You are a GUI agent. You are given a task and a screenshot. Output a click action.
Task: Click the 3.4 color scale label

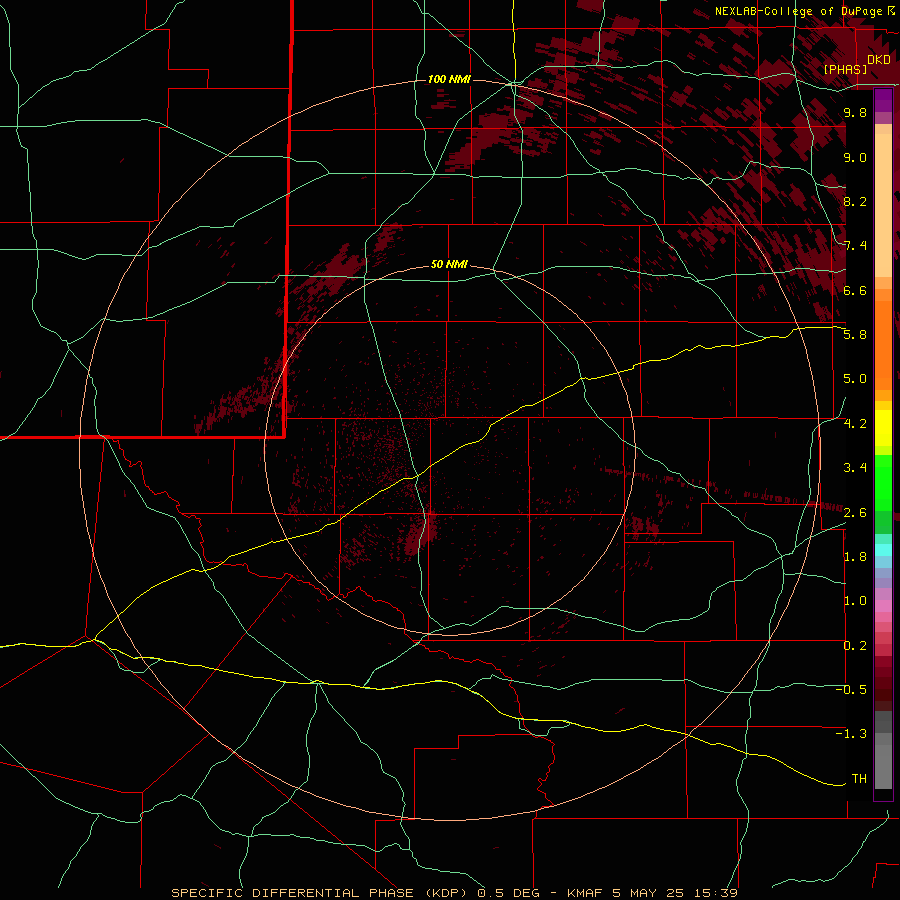click(x=855, y=468)
